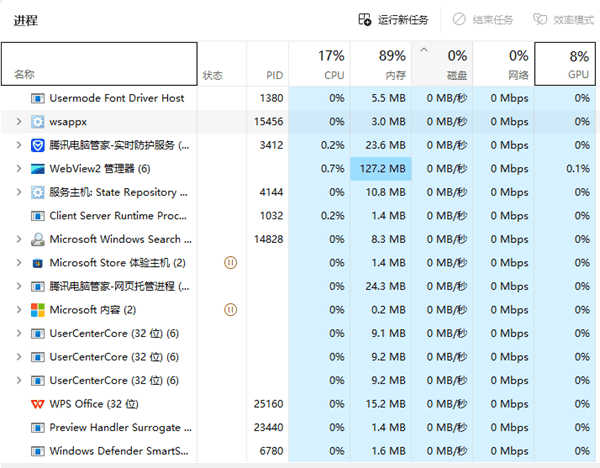Expand Microsoft Windows Search group

pyautogui.click(x=18, y=239)
